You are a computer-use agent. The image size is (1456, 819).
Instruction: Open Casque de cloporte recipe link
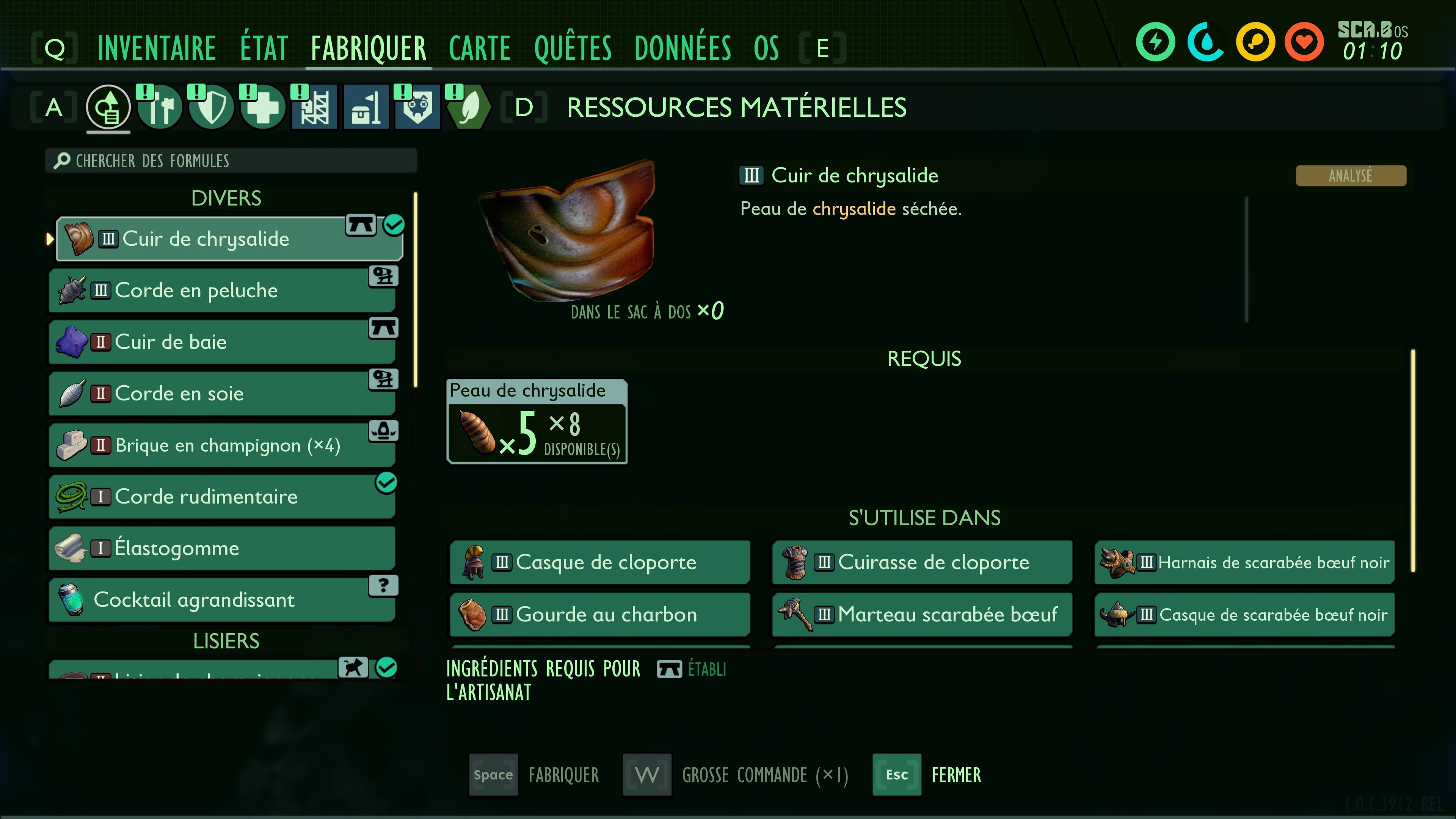coord(600,562)
